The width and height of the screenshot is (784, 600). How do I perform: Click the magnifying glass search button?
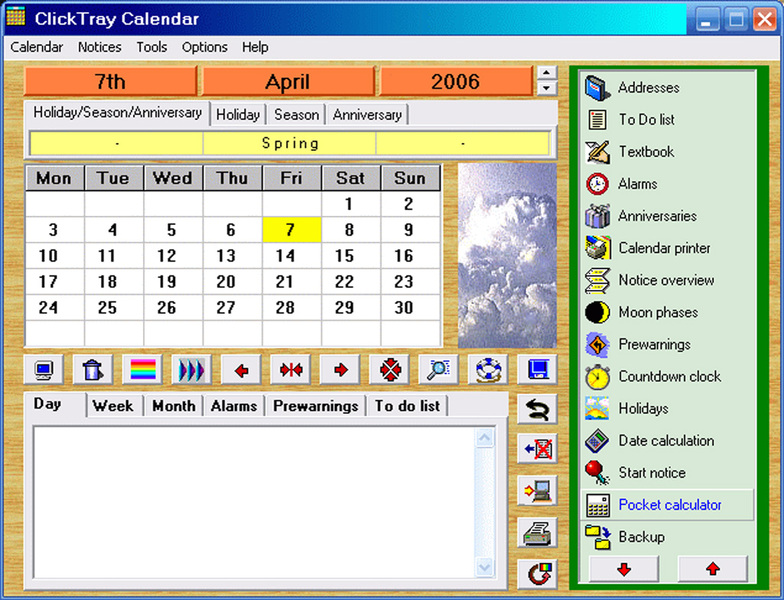click(x=438, y=370)
